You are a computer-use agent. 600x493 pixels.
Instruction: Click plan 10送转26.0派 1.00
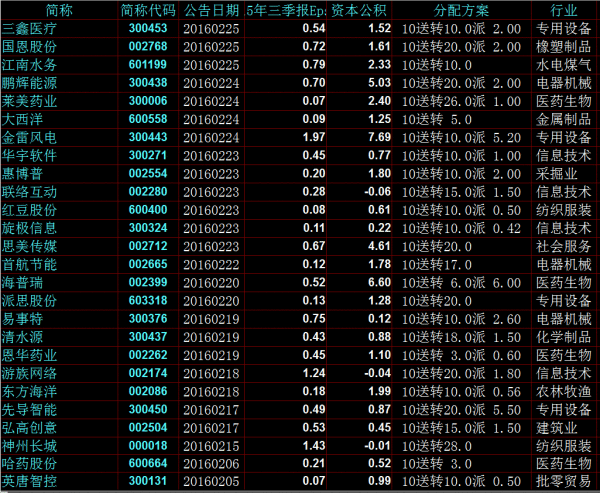click(461, 101)
